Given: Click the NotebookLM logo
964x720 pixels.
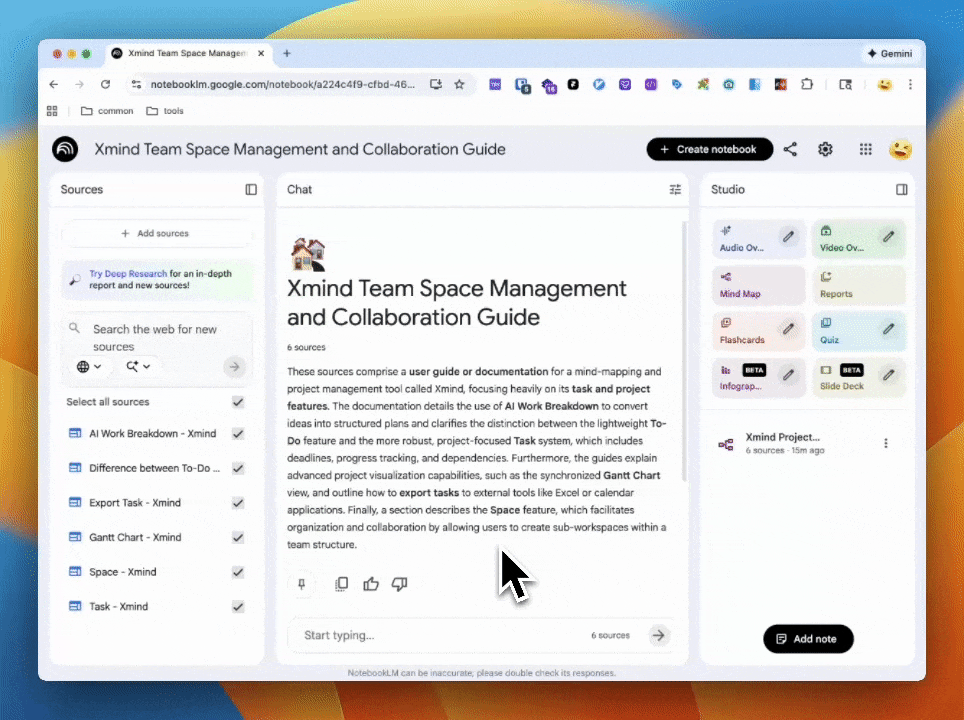Looking at the screenshot, I should coord(65,149).
